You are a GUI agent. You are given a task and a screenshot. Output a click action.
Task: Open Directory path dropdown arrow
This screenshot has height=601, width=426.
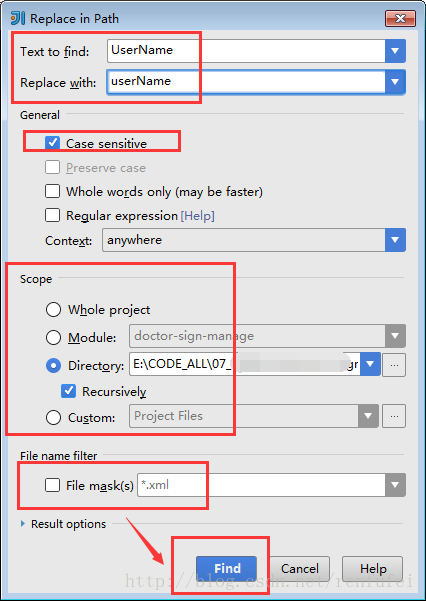coord(370,364)
